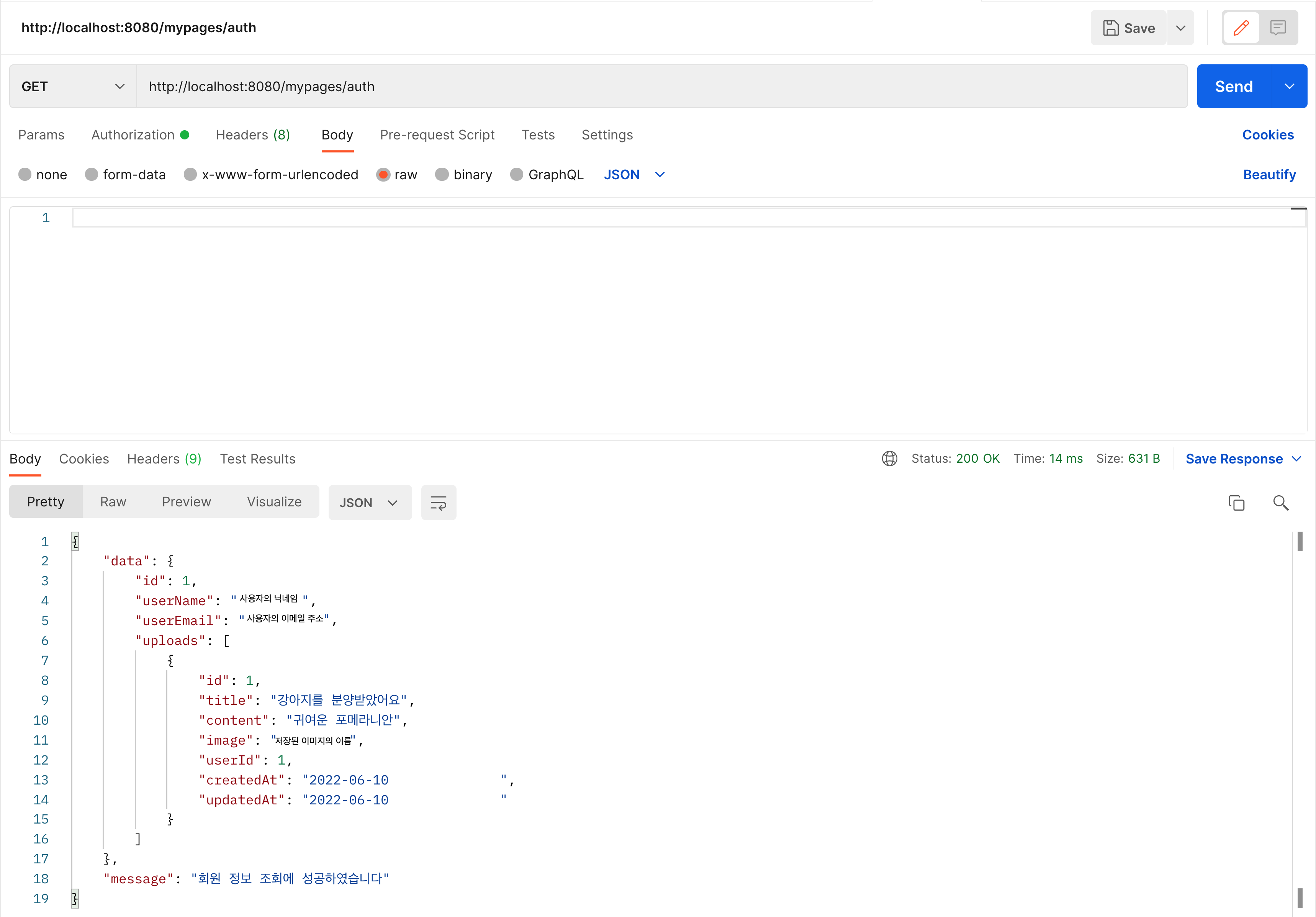Click the Save floppy disk button
1316x917 pixels.
coord(1128,28)
